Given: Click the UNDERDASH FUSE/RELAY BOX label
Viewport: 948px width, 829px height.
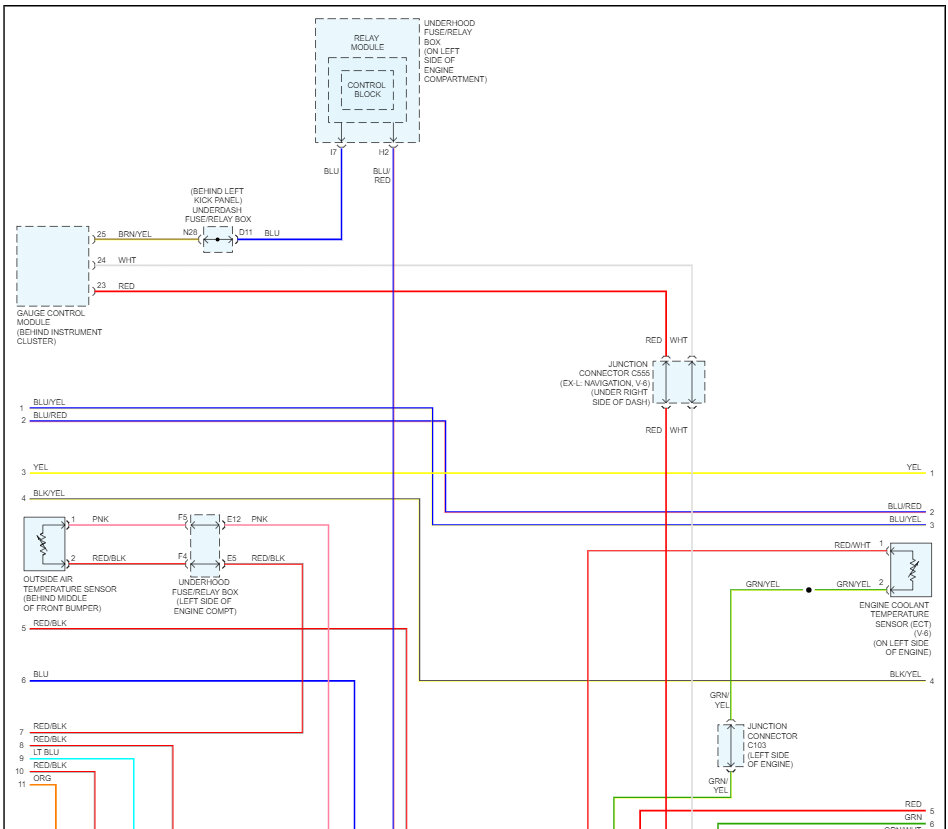Looking at the screenshot, I should 218,205.
